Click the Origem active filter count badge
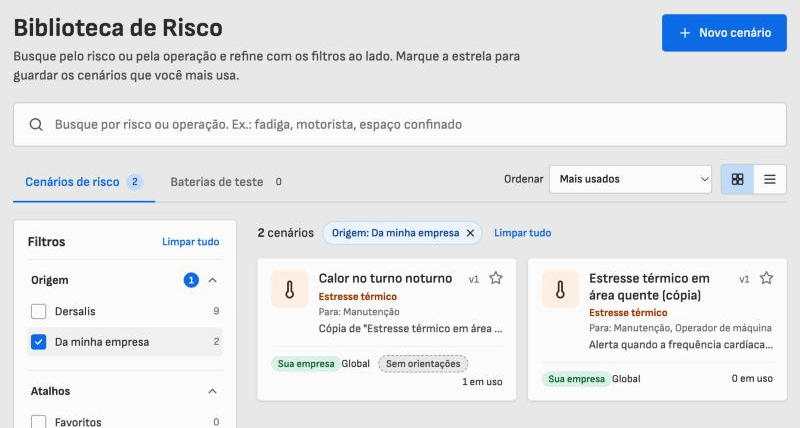This screenshot has width=800, height=428. [191, 280]
